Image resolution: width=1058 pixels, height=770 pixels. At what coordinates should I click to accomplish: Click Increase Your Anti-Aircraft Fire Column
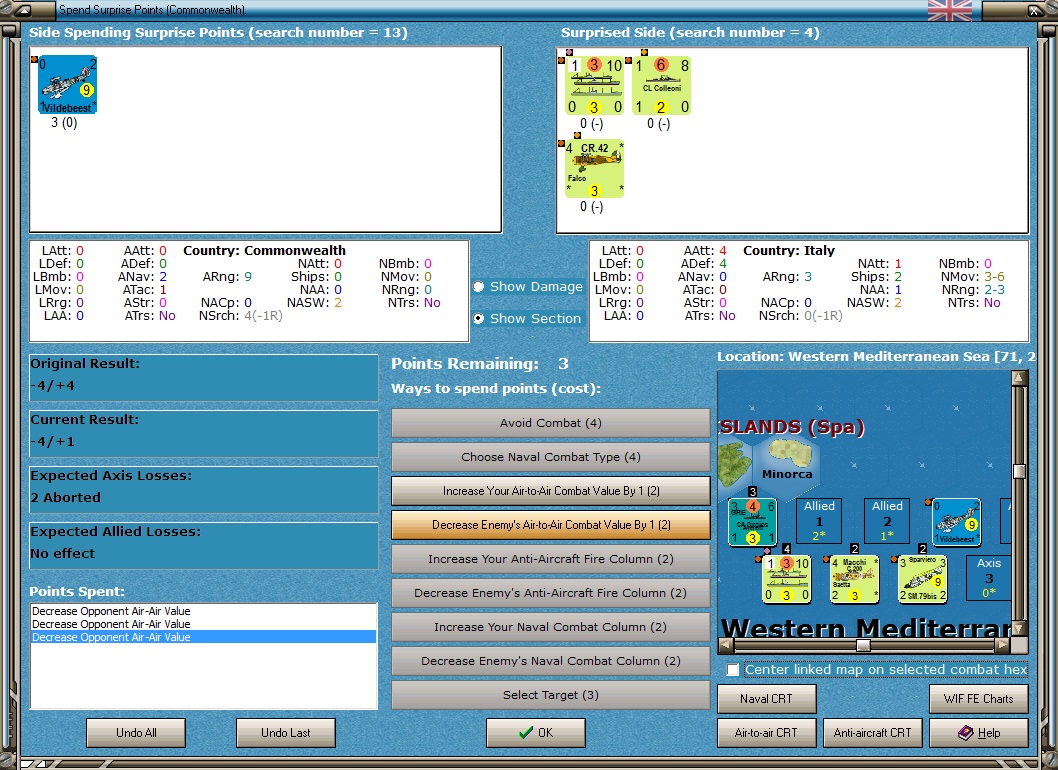click(x=551, y=559)
